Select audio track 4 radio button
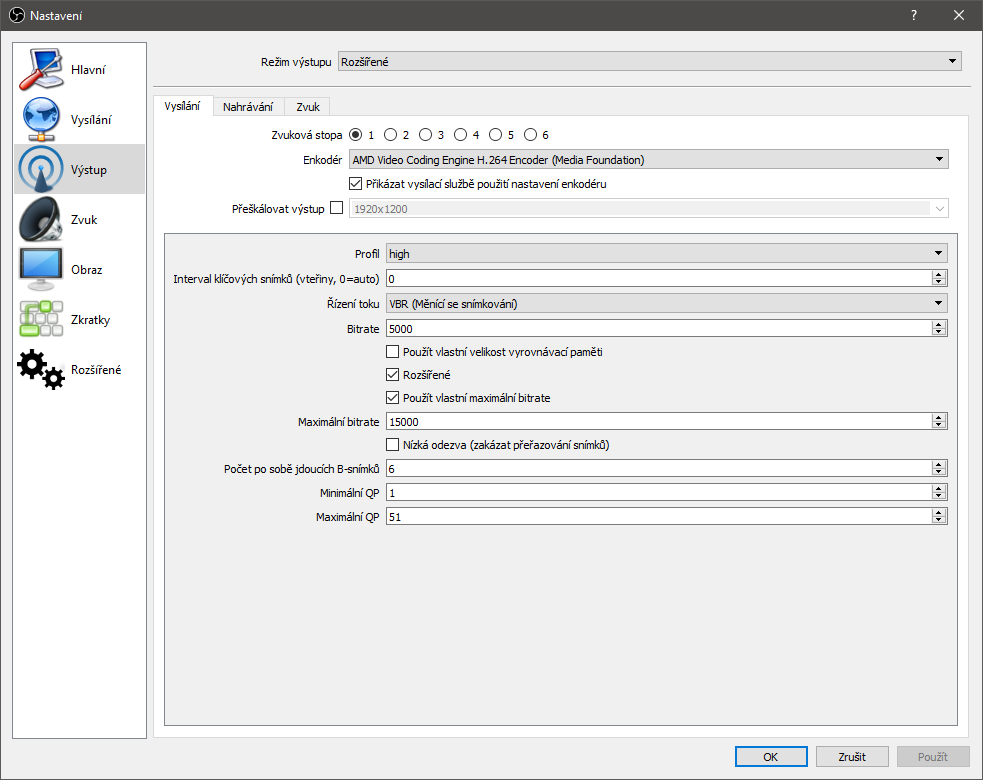Screen dimensions: 983x780 pos(461,135)
